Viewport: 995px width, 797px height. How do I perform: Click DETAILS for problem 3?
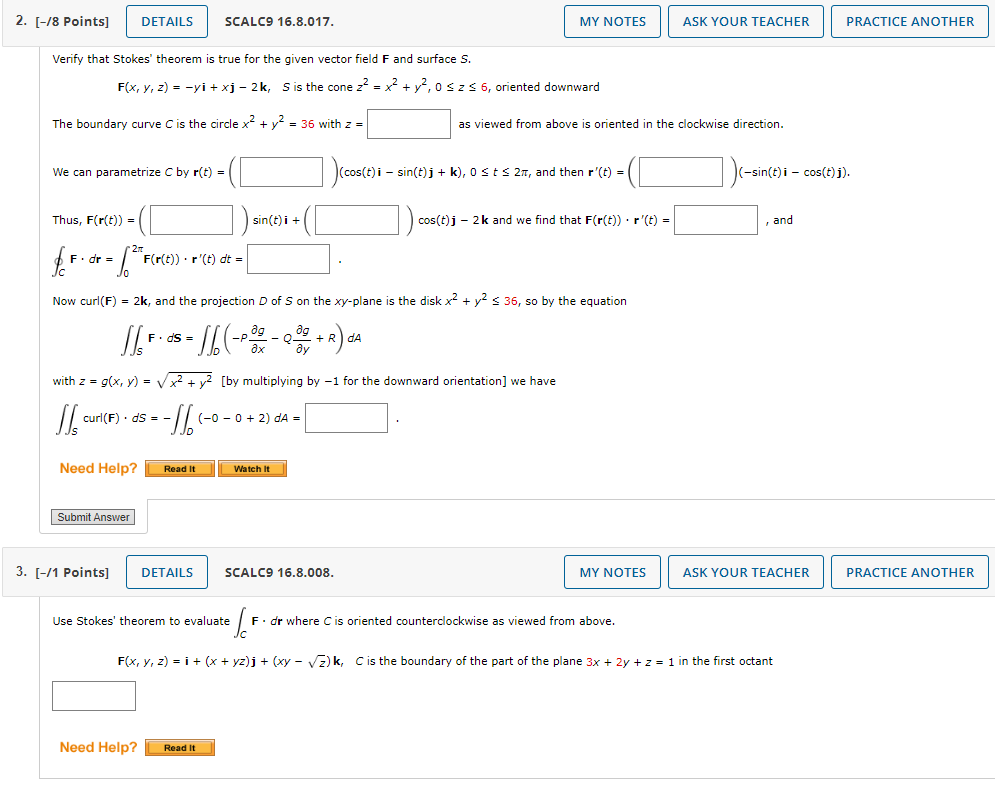click(166, 572)
